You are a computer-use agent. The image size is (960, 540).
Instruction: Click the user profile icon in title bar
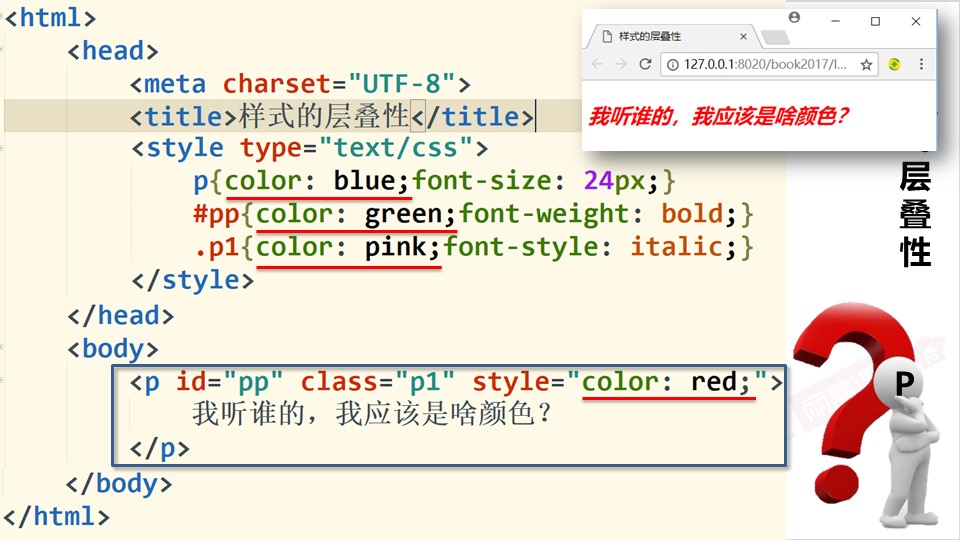tap(794, 18)
